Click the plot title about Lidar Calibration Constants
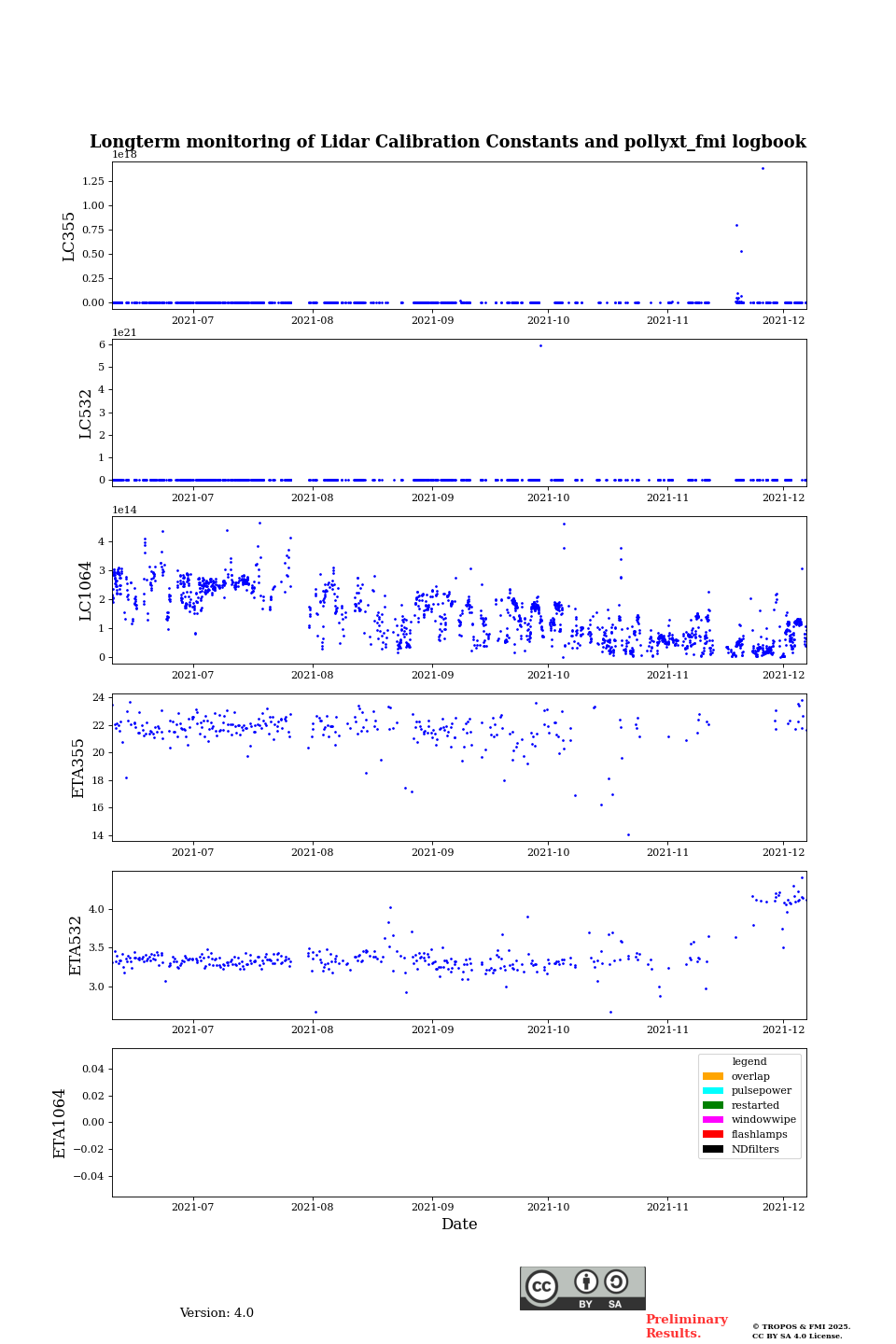Screen dimensions: 896x1344 (x=448, y=142)
